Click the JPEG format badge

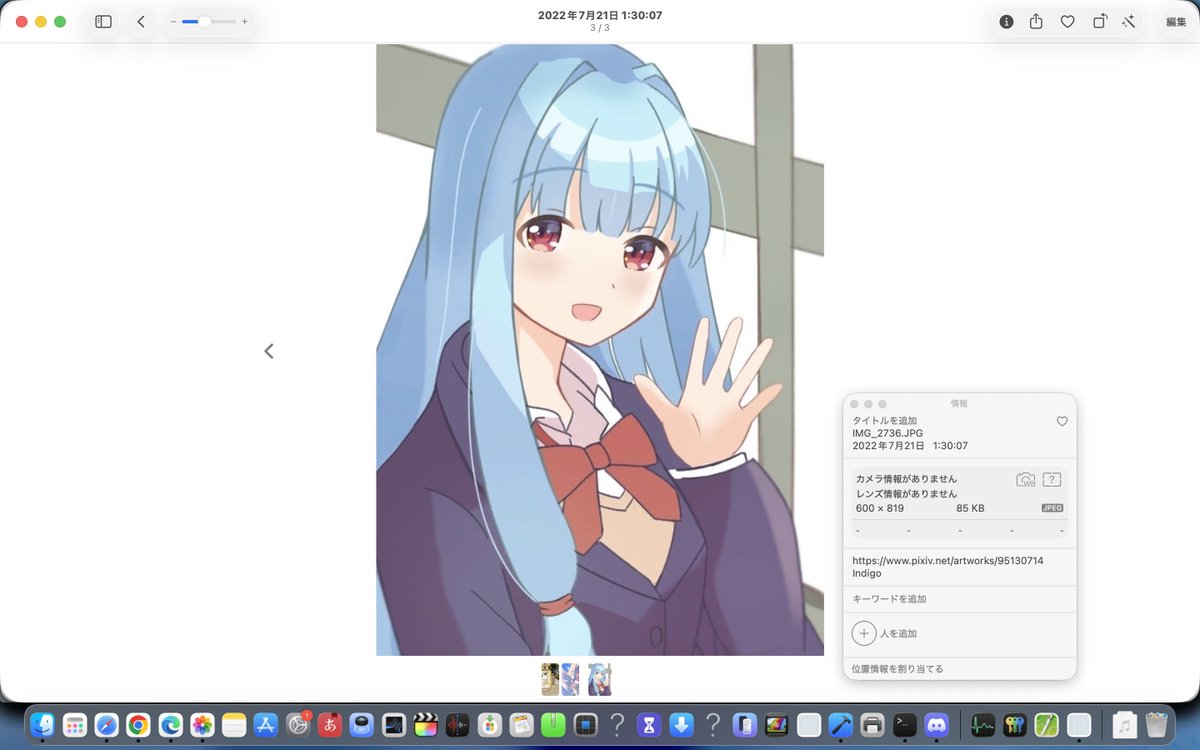tap(1052, 508)
